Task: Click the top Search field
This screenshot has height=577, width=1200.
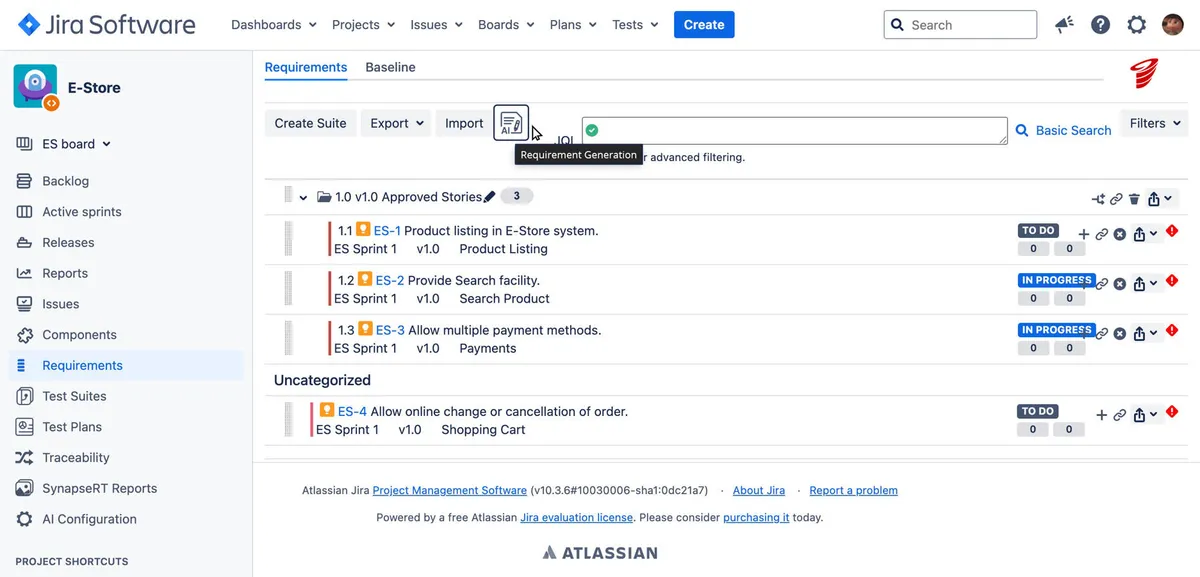Action: click(960, 25)
